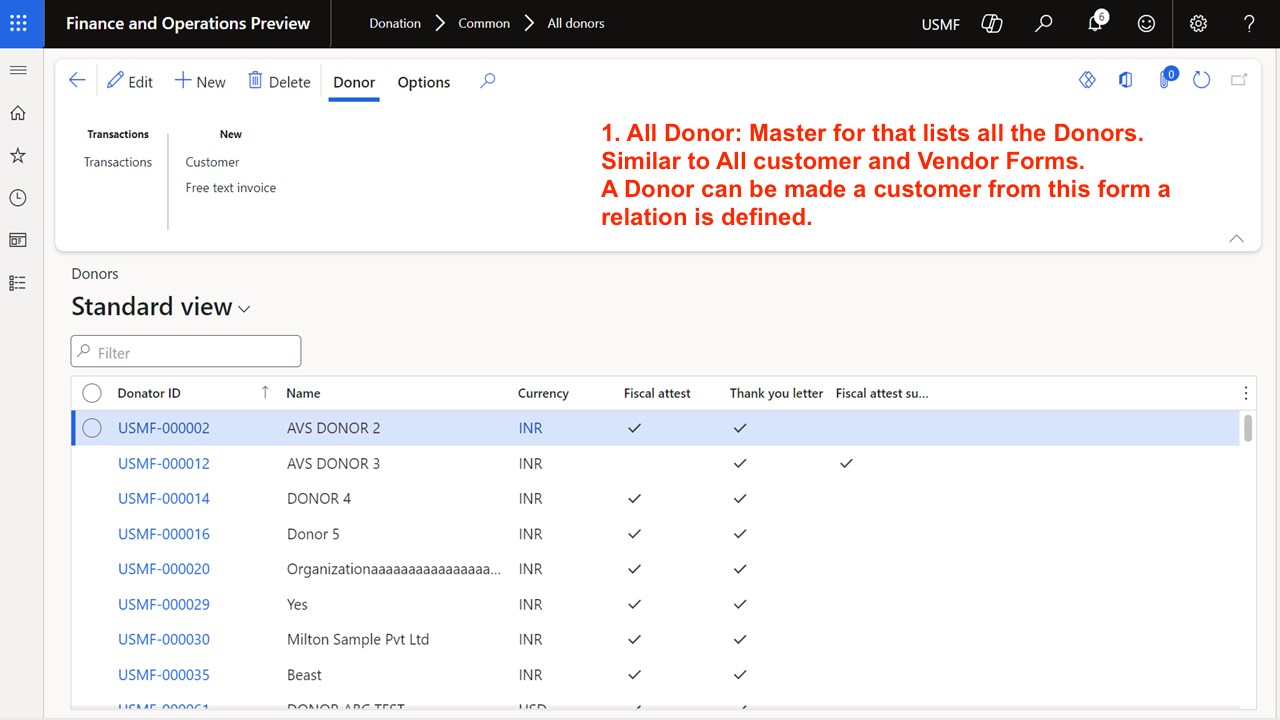This screenshot has height=720, width=1280.
Task: Open Power Apps diamond icon
Action: 1087,80
